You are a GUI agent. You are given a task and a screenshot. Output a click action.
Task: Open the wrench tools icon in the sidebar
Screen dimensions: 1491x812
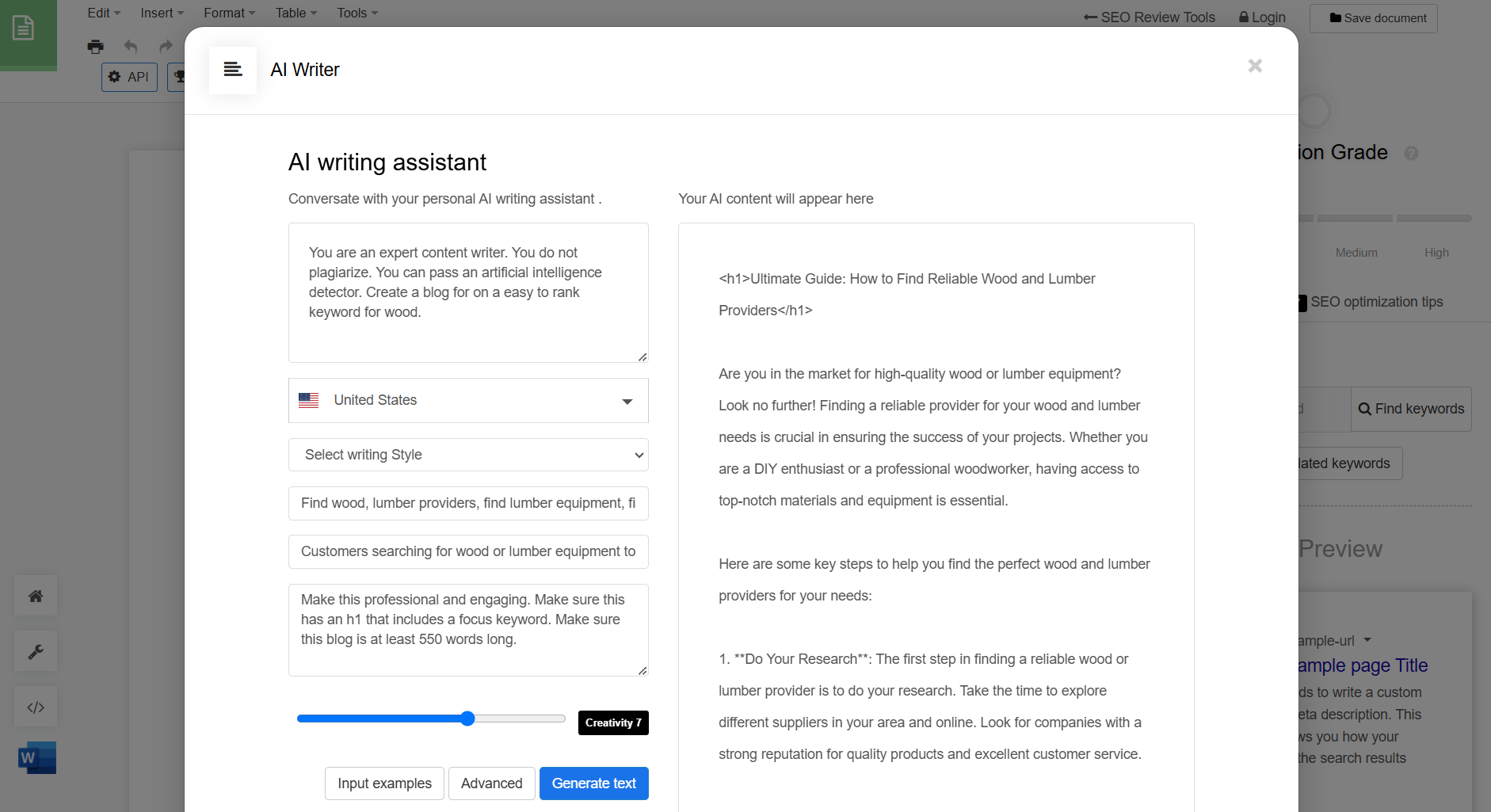tap(35, 650)
